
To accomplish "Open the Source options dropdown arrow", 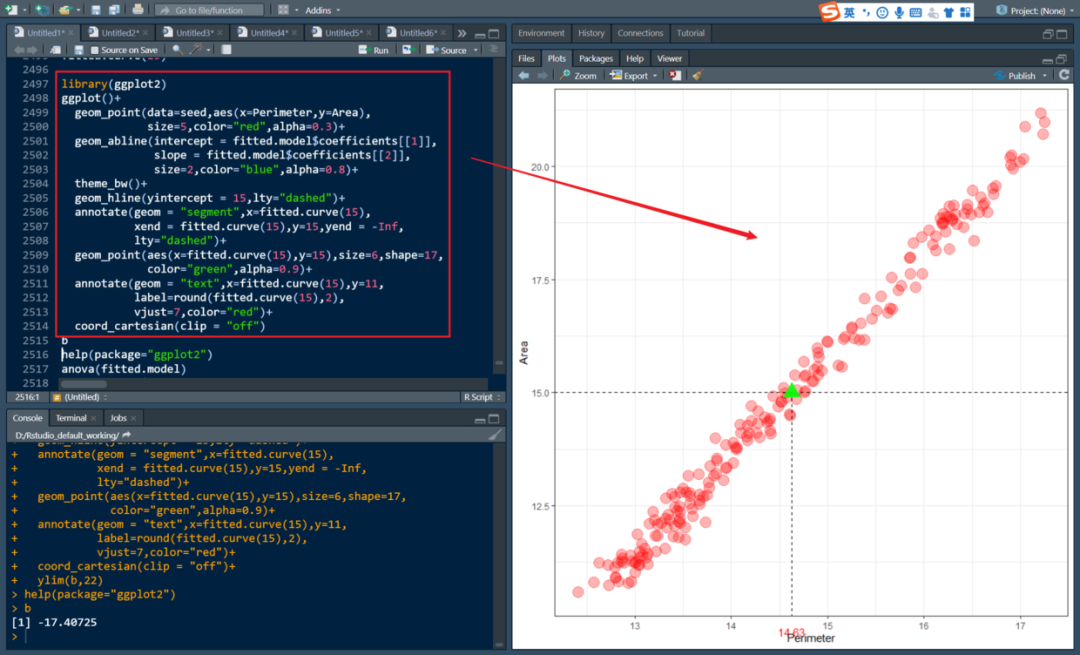I will coord(476,50).
